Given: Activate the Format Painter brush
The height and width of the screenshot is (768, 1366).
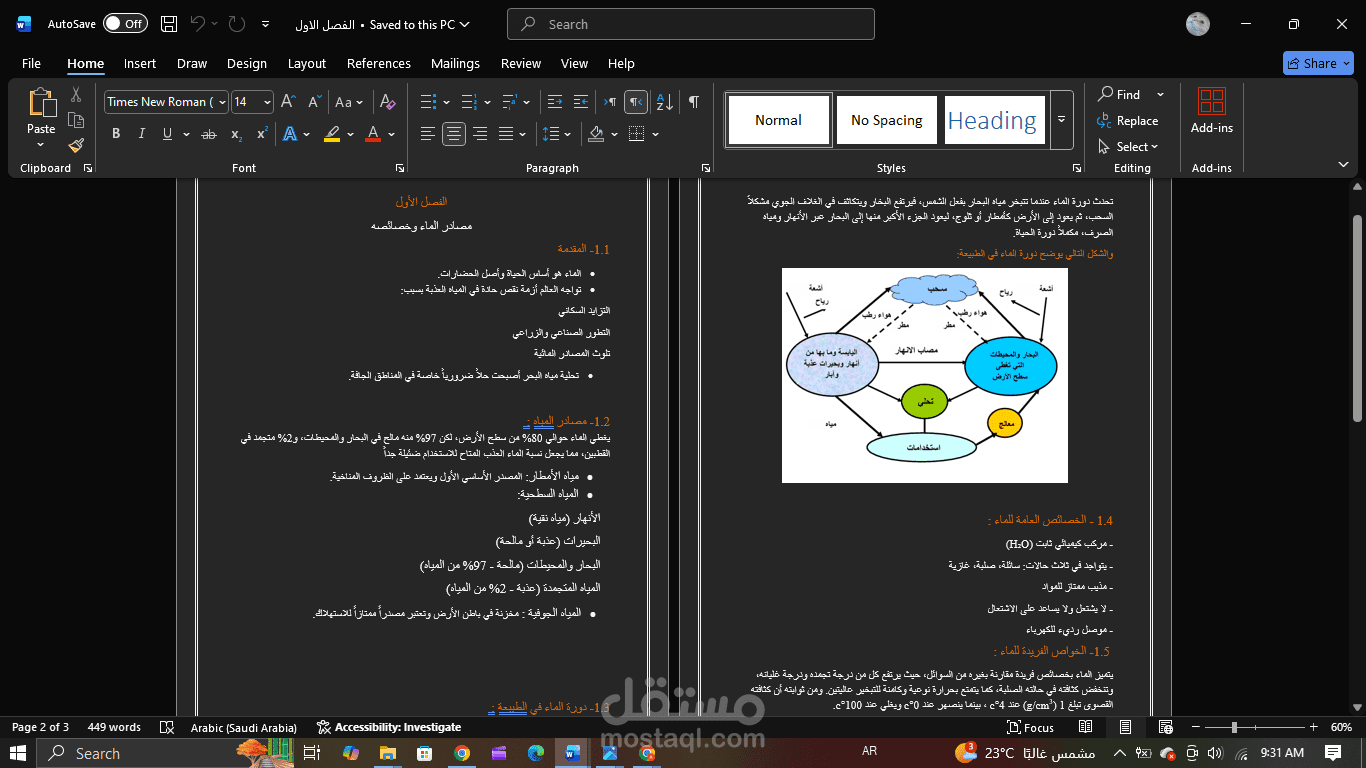Looking at the screenshot, I should pos(76,146).
